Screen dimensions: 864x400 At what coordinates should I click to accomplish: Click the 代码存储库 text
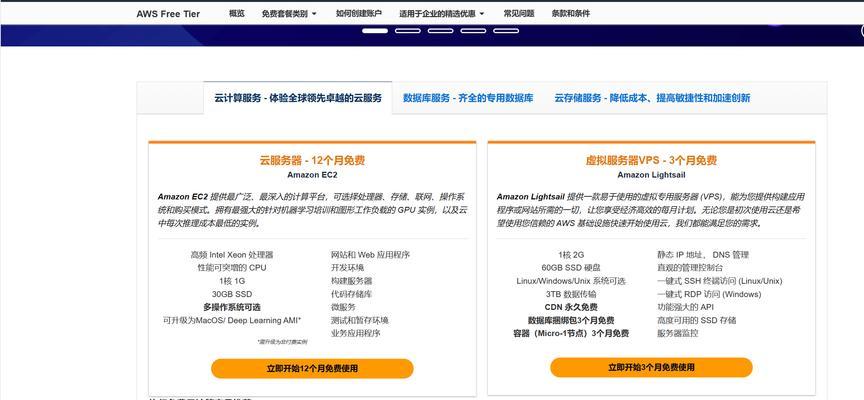pos(352,294)
